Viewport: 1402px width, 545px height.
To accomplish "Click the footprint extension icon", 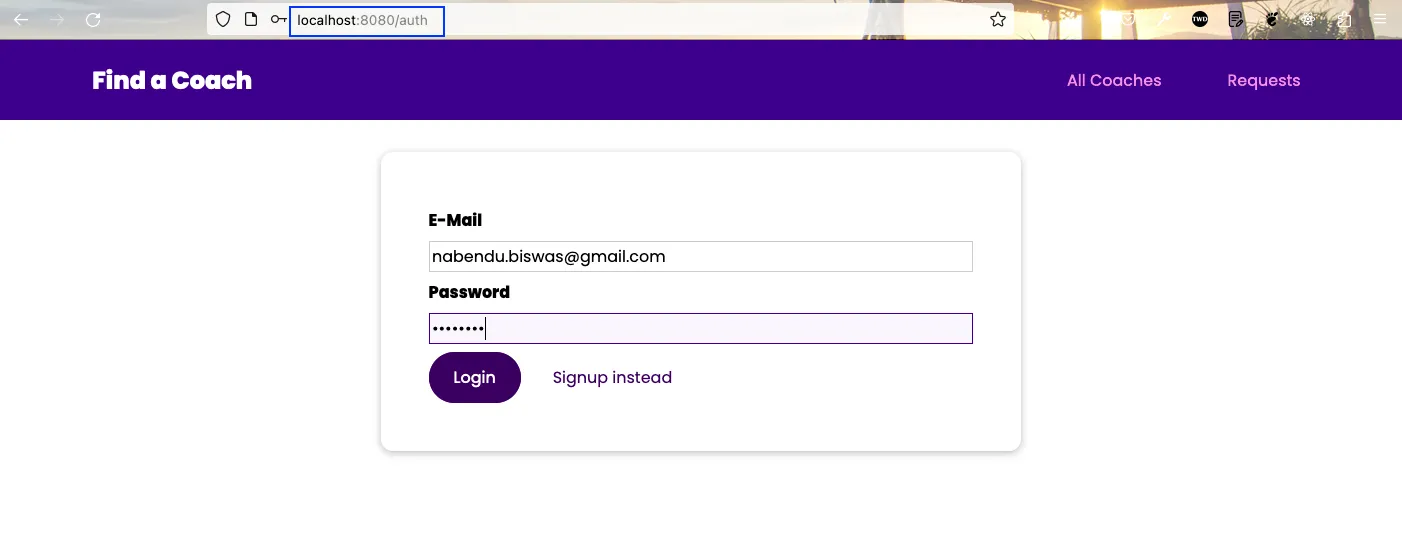I will click(x=1272, y=19).
